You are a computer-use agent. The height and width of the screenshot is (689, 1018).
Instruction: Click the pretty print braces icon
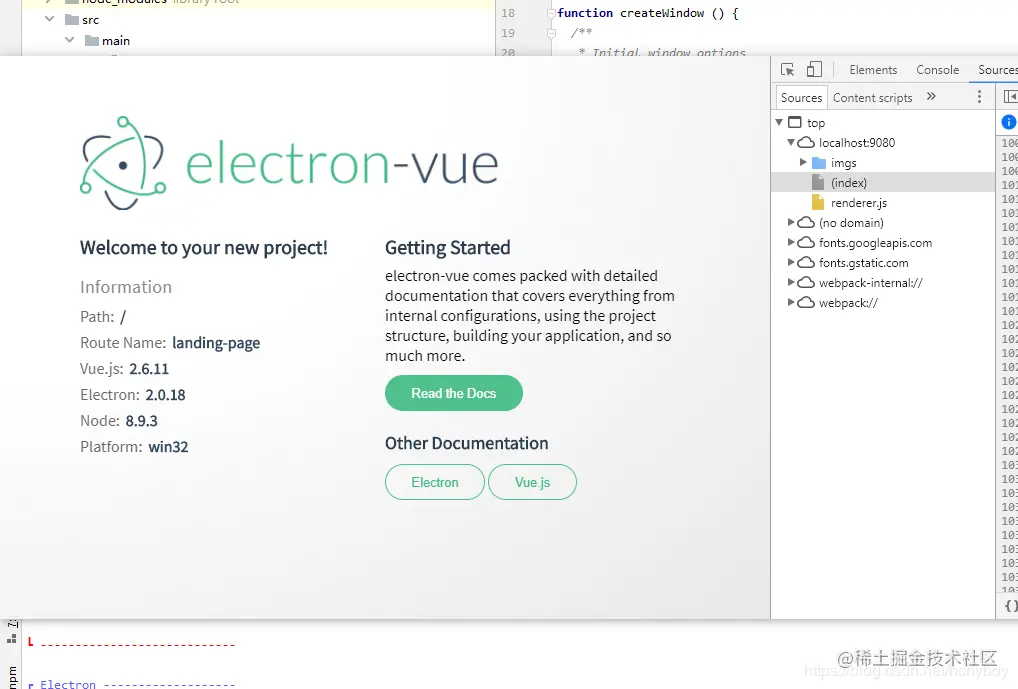coord(1011,606)
